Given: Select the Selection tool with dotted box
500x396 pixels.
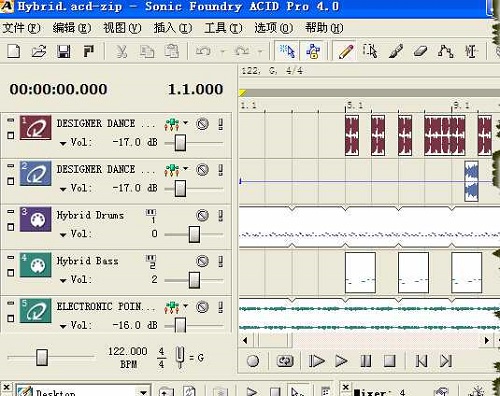Looking at the screenshot, I should pyautogui.click(x=370, y=51).
